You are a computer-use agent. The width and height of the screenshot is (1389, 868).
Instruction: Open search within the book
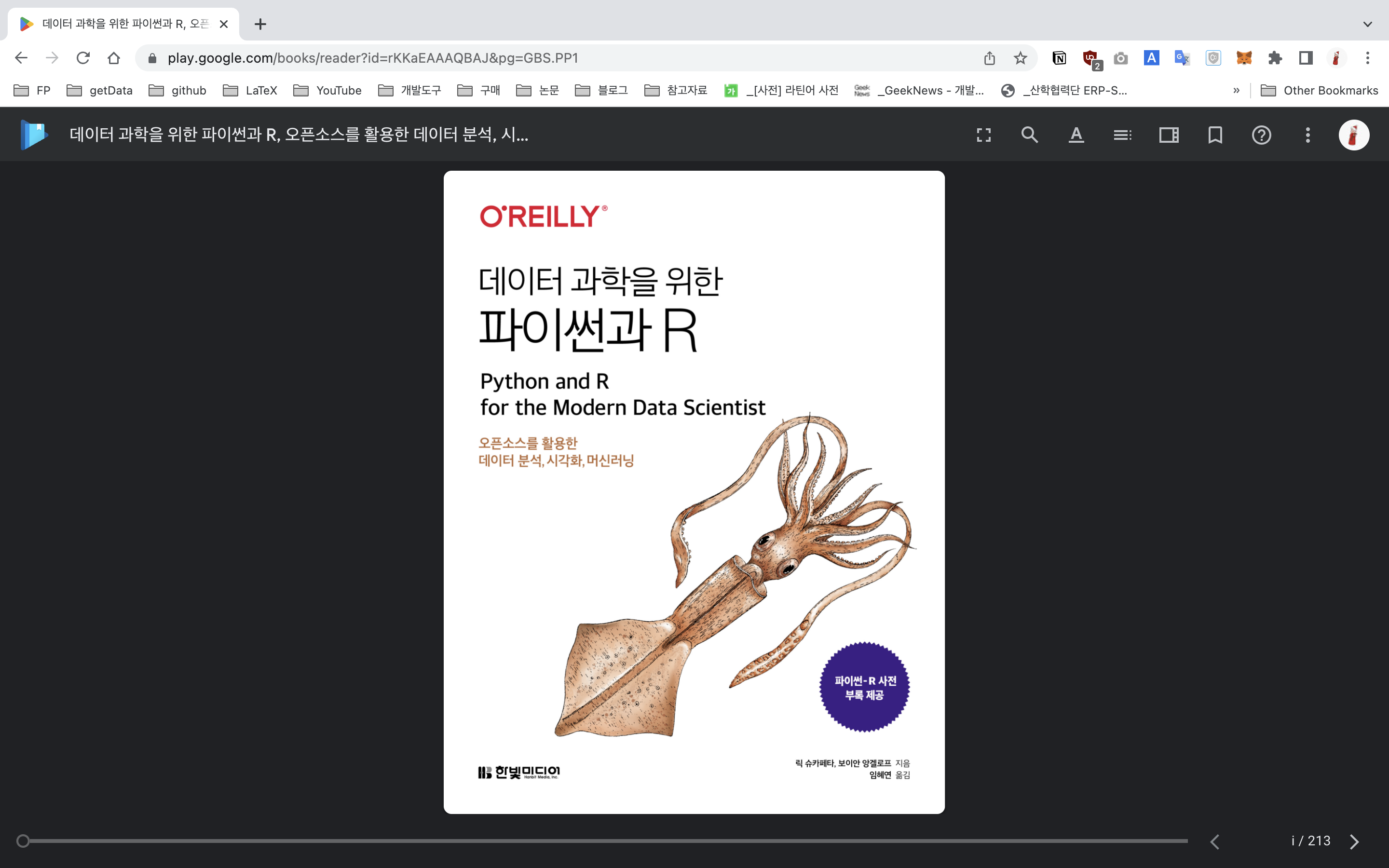coord(1030,135)
